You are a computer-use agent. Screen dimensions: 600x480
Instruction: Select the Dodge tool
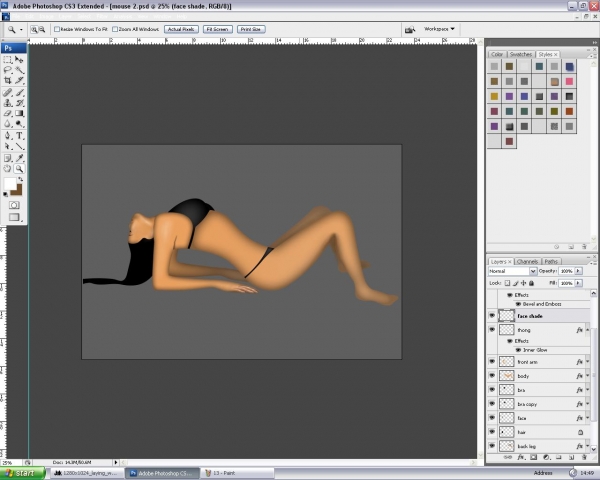(19, 124)
